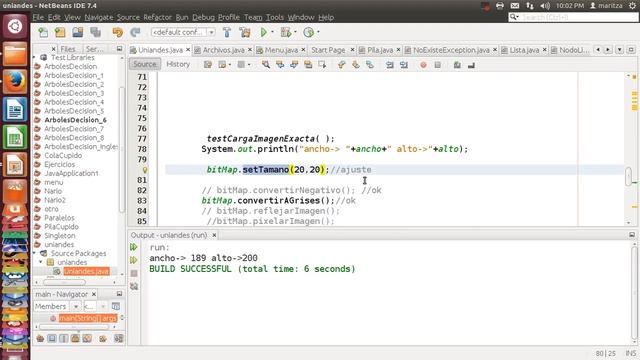
Task: Open LibreOffice Calc from the launcher
Action: point(15,137)
